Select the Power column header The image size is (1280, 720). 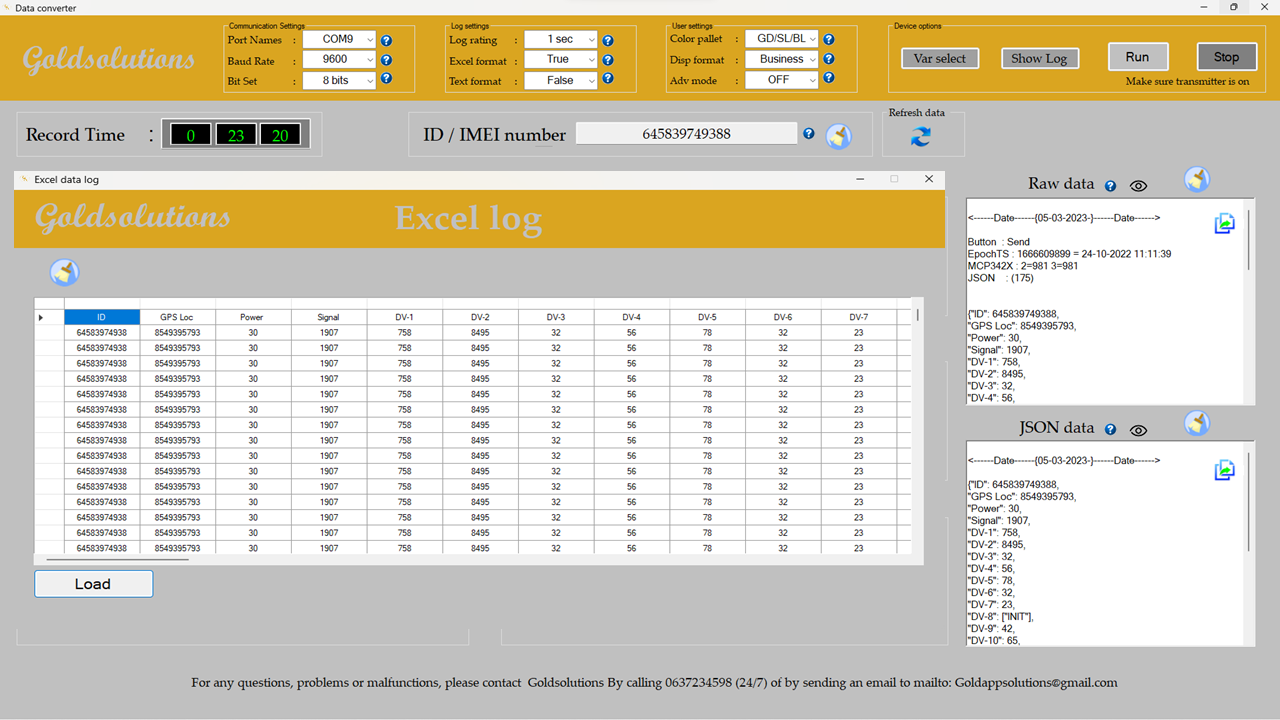(x=253, y=317)
